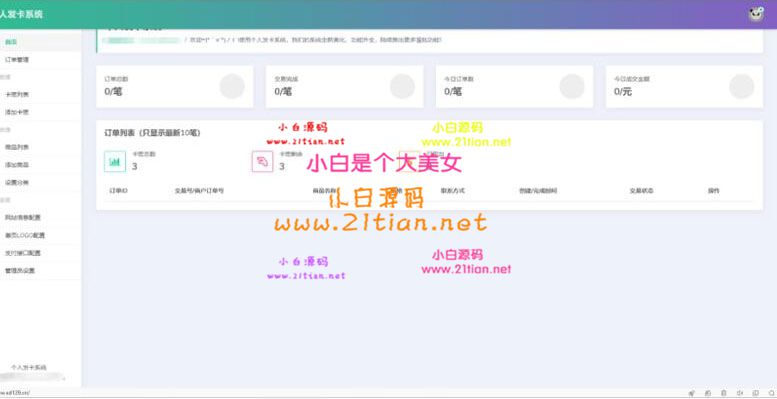Viewport: 777px width, 399px height.
Task: Click the pink tag icon
Action: [262, 162]
